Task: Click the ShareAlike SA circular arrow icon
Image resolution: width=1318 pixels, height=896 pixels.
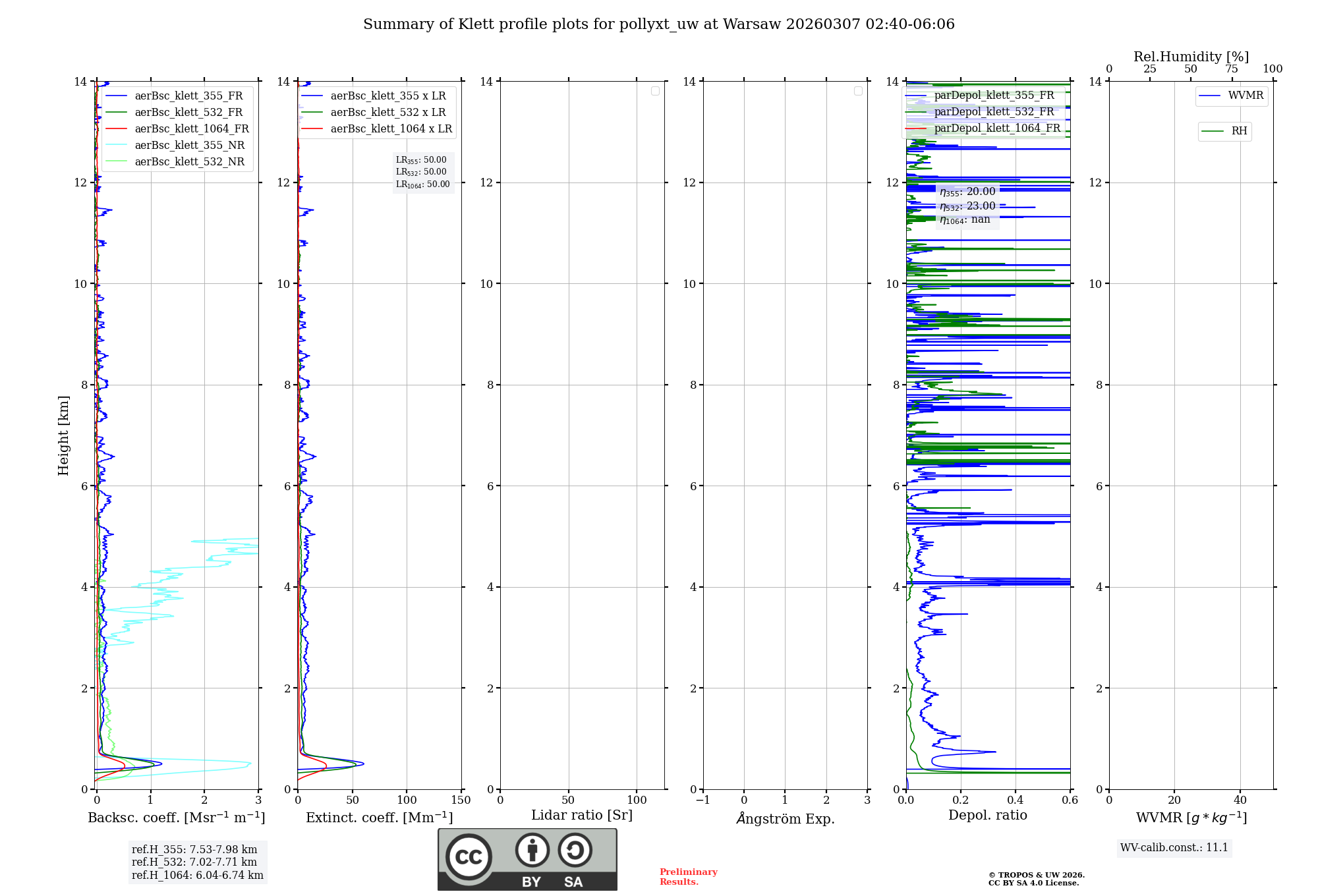Action: click(575, 850)
